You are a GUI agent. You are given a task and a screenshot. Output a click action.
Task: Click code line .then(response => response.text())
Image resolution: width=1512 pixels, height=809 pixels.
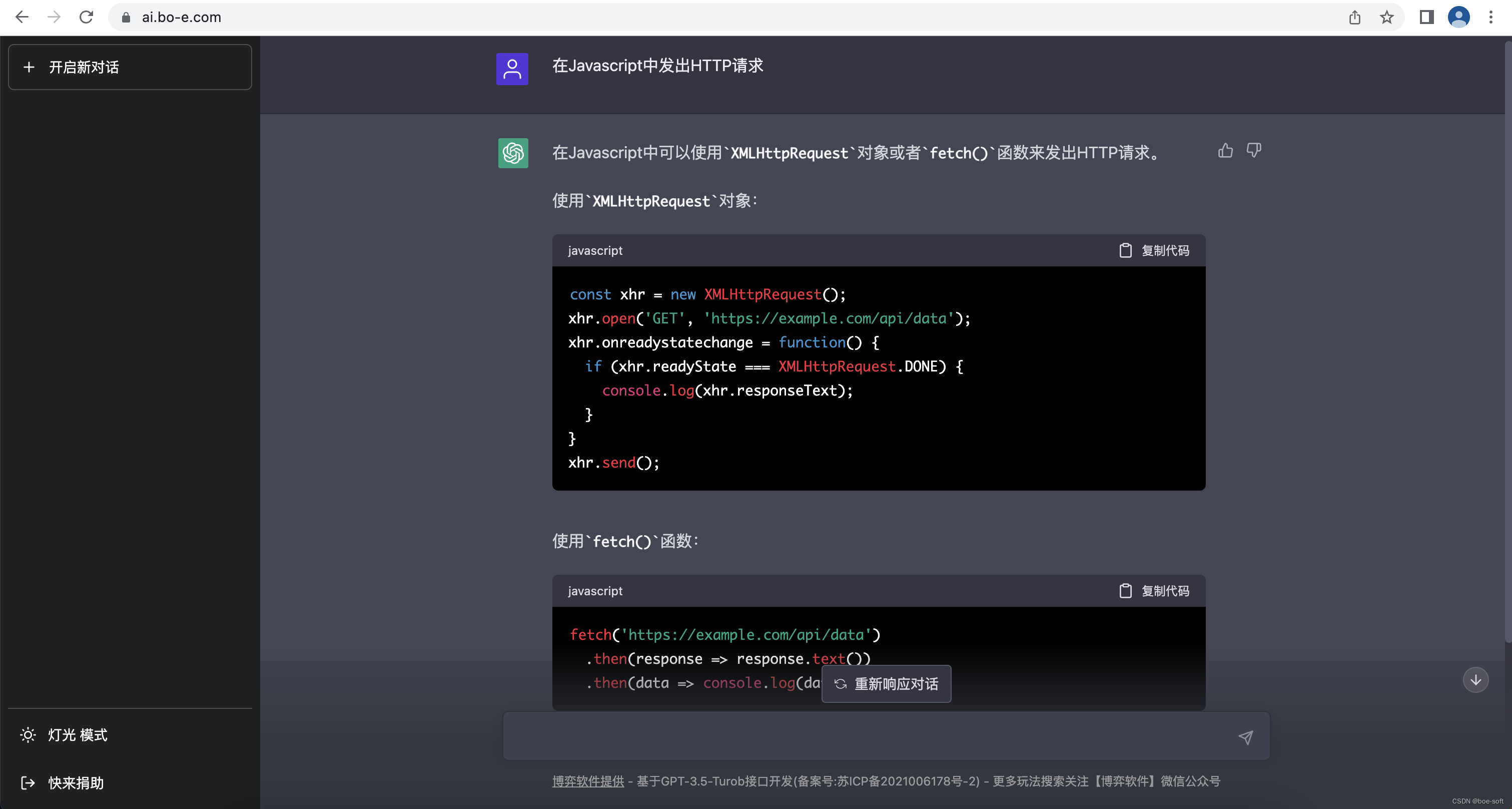pos(728,659)
